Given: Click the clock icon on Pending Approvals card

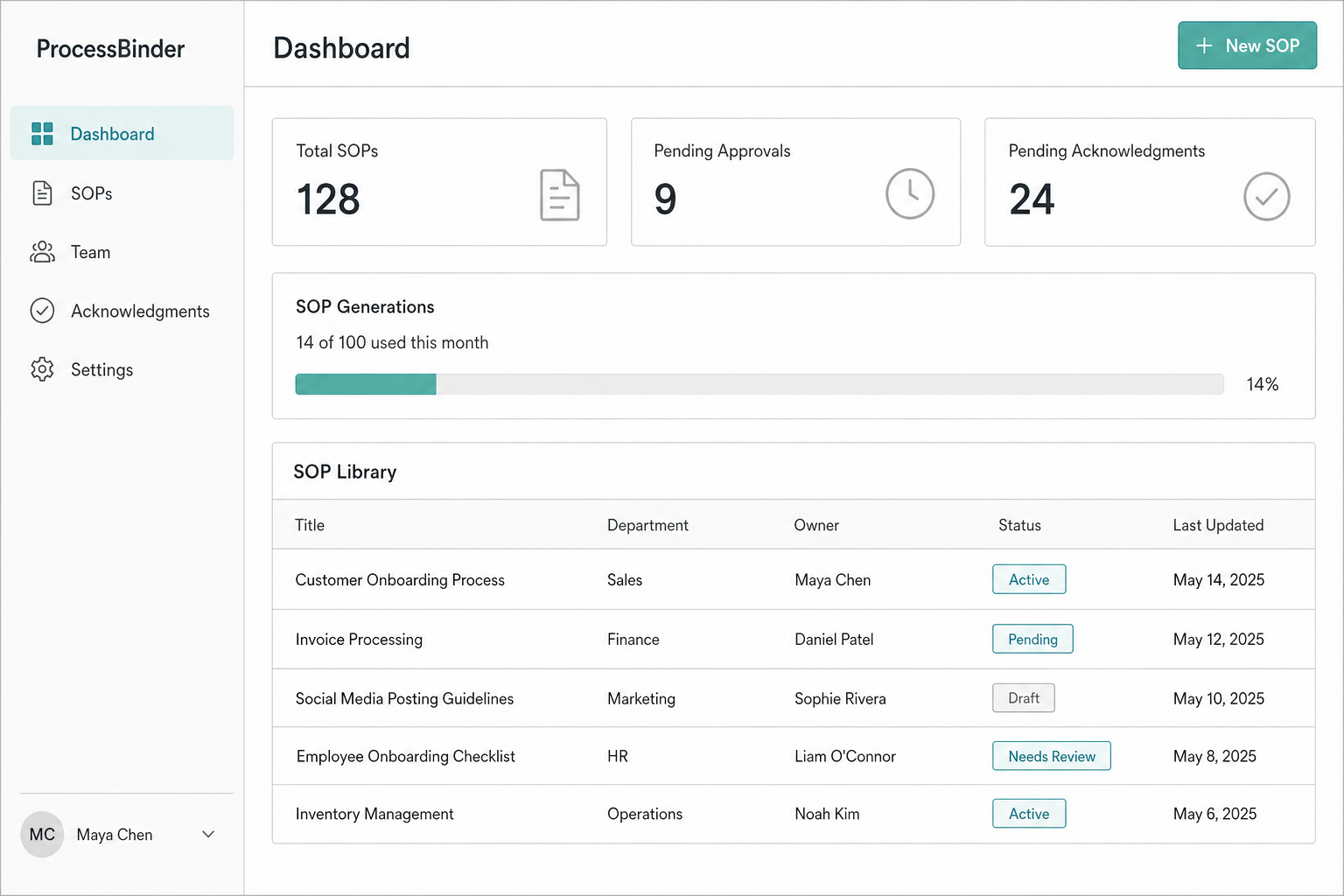Looking at the screenshot, I should pos(910,193).
